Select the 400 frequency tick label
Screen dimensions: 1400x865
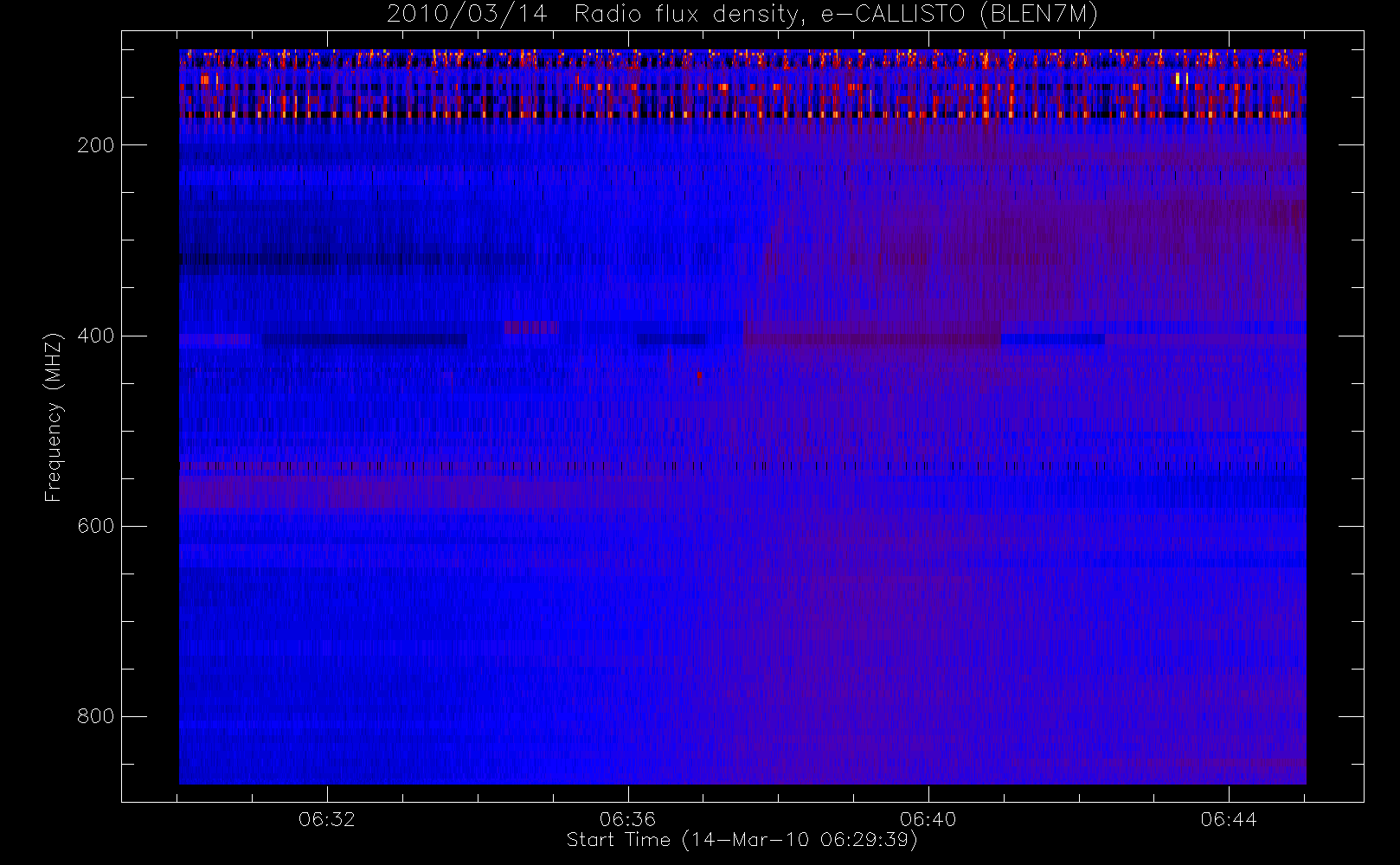pos(95,336)
